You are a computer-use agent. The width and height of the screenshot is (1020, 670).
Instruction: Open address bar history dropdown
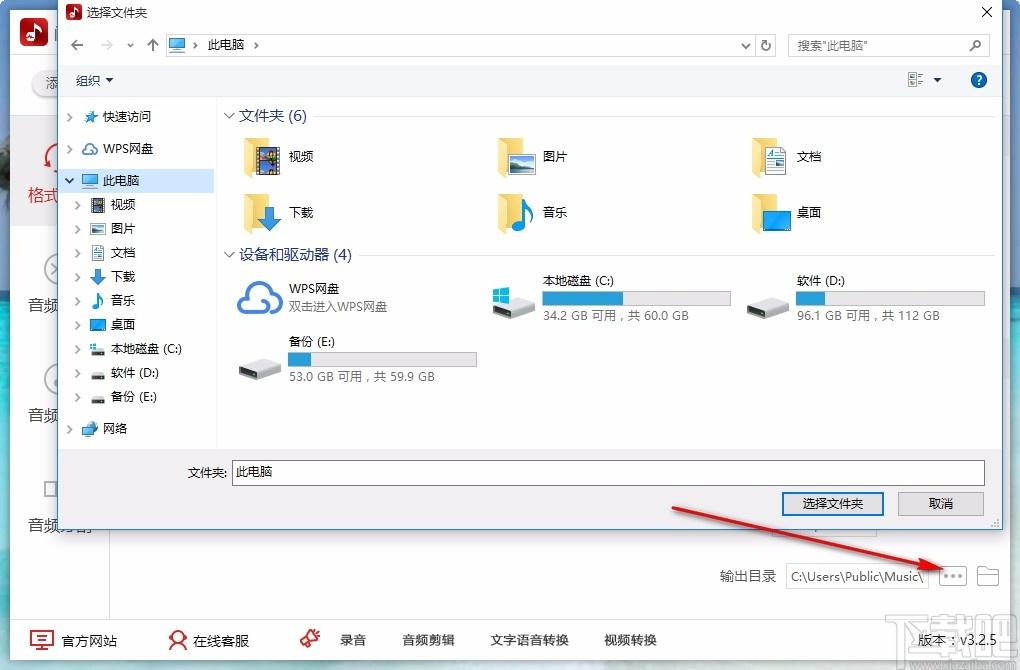[x=745, y=45]
